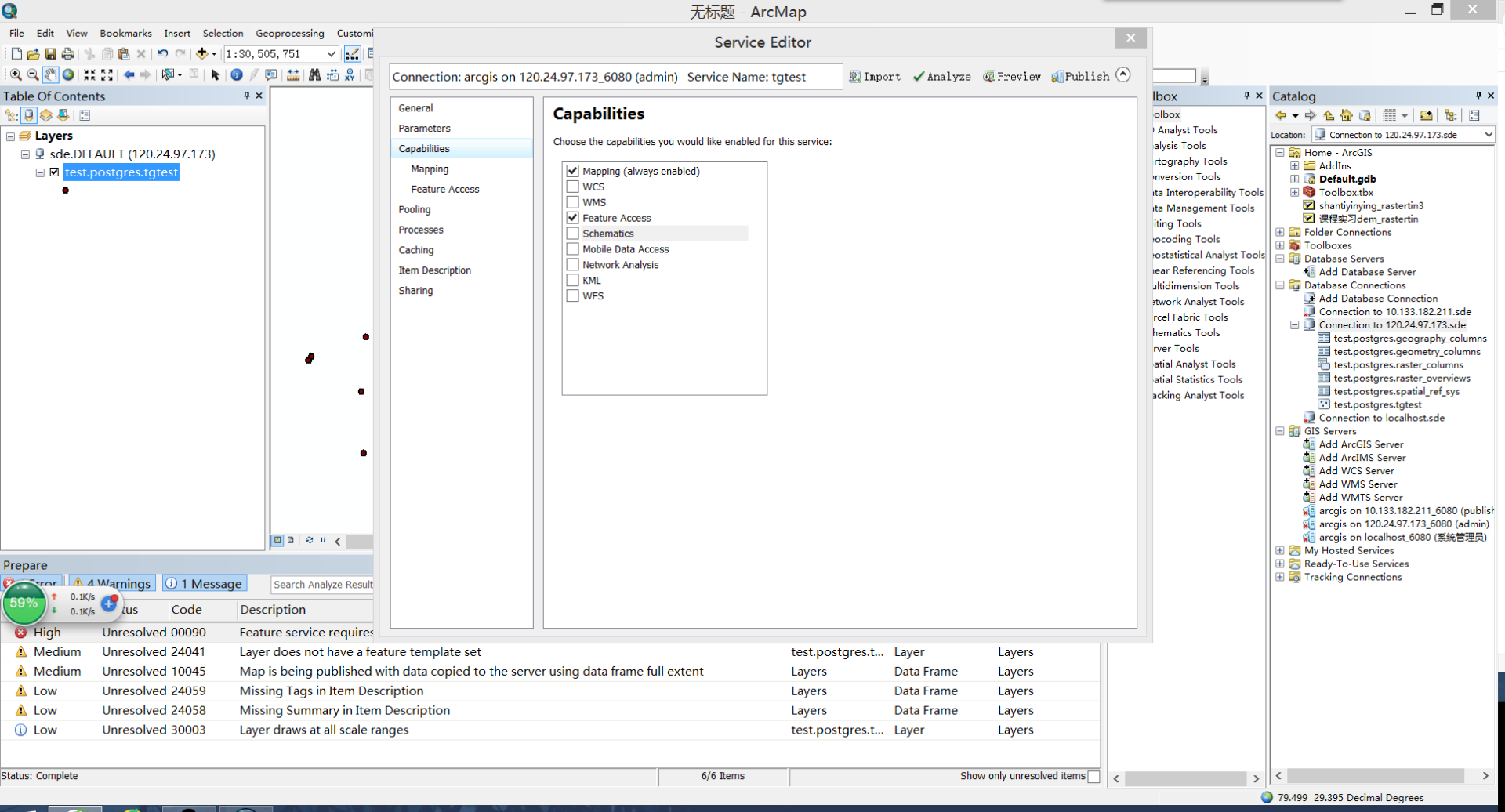Click the Print icon in the toolbar
1505x812 pixels.
coord(68,54)
